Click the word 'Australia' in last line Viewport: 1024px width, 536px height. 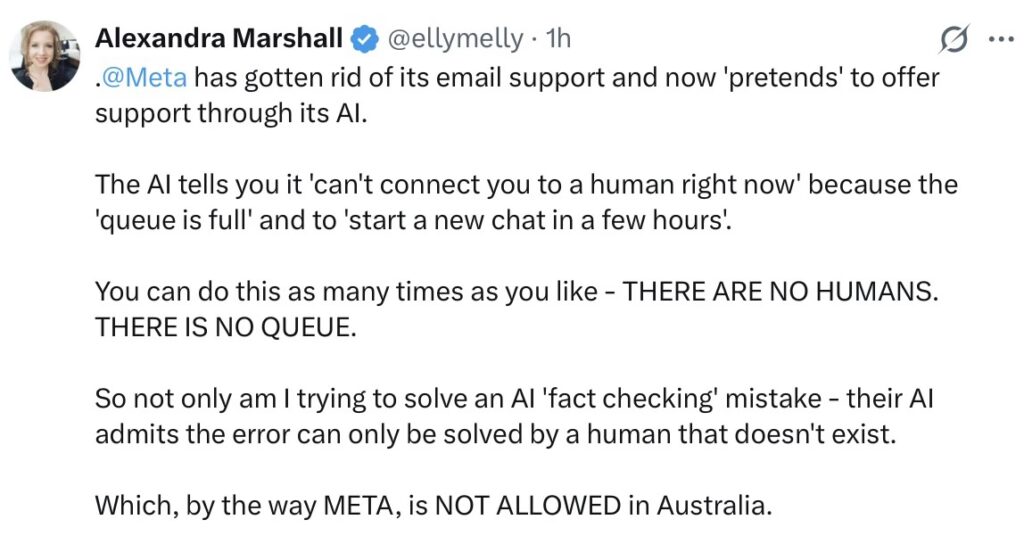tap(711, 505)
